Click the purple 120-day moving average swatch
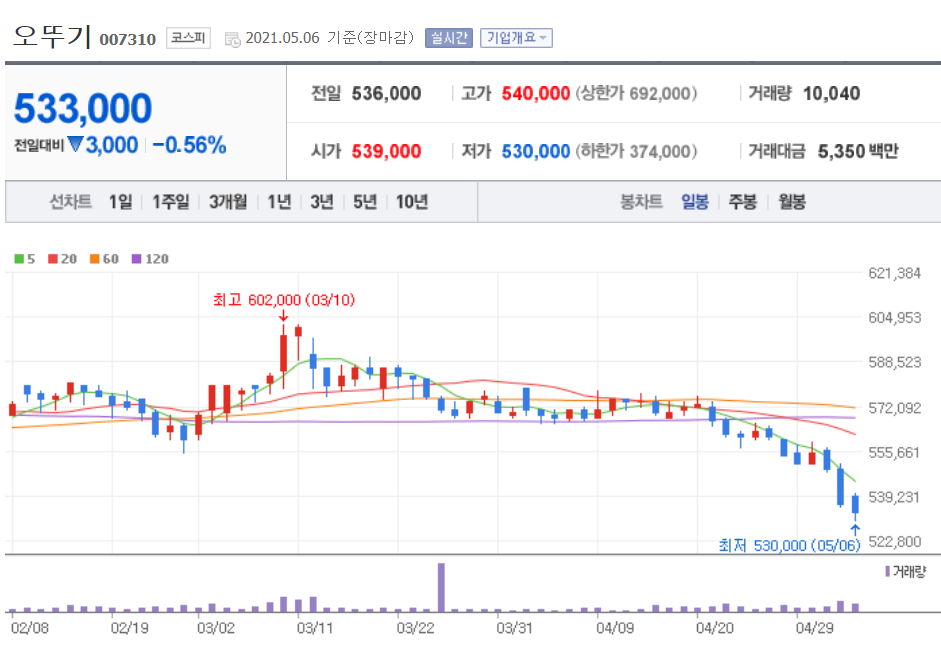 tap(136, 259)
